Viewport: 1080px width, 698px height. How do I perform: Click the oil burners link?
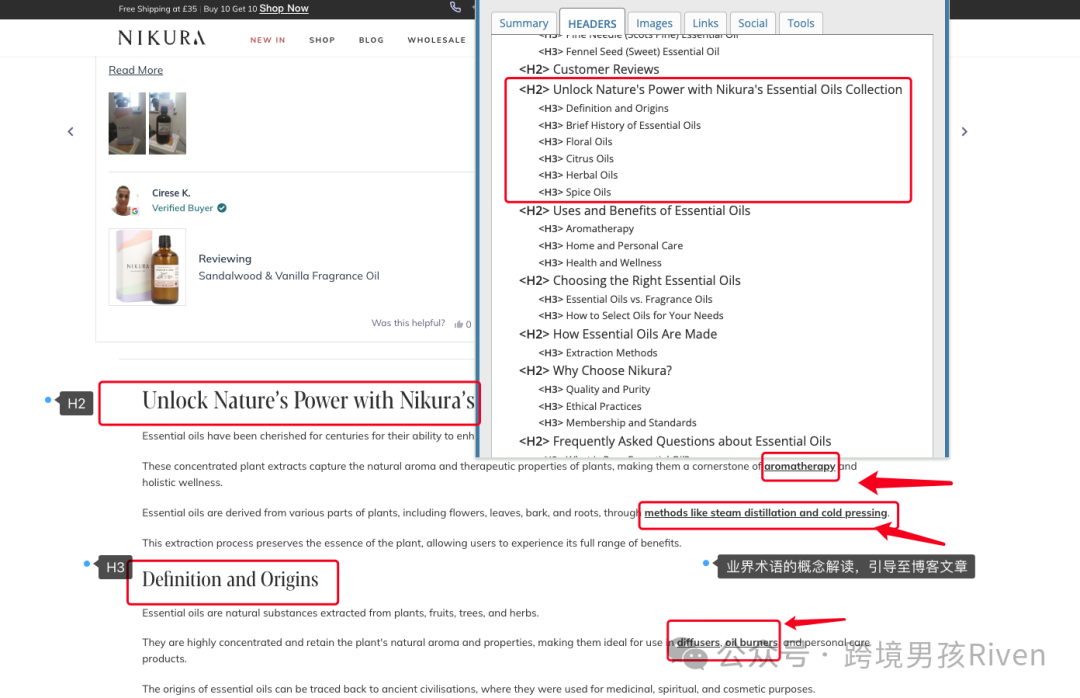click(x=751, y=642)
